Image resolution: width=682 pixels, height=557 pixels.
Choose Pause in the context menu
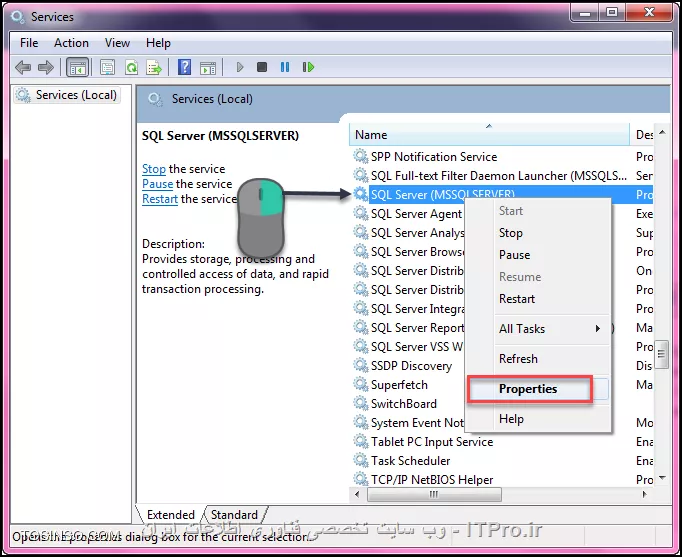(x=538, y=255)
